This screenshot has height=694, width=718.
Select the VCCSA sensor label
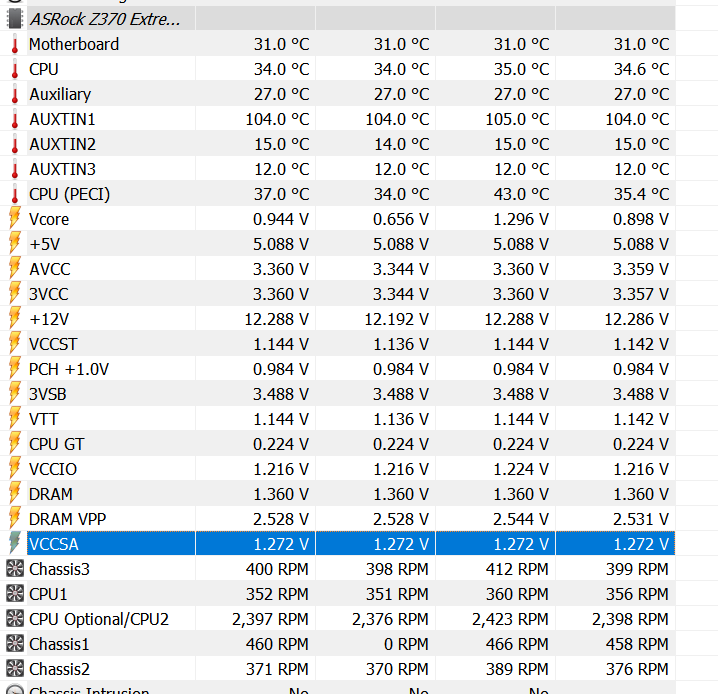54,544
